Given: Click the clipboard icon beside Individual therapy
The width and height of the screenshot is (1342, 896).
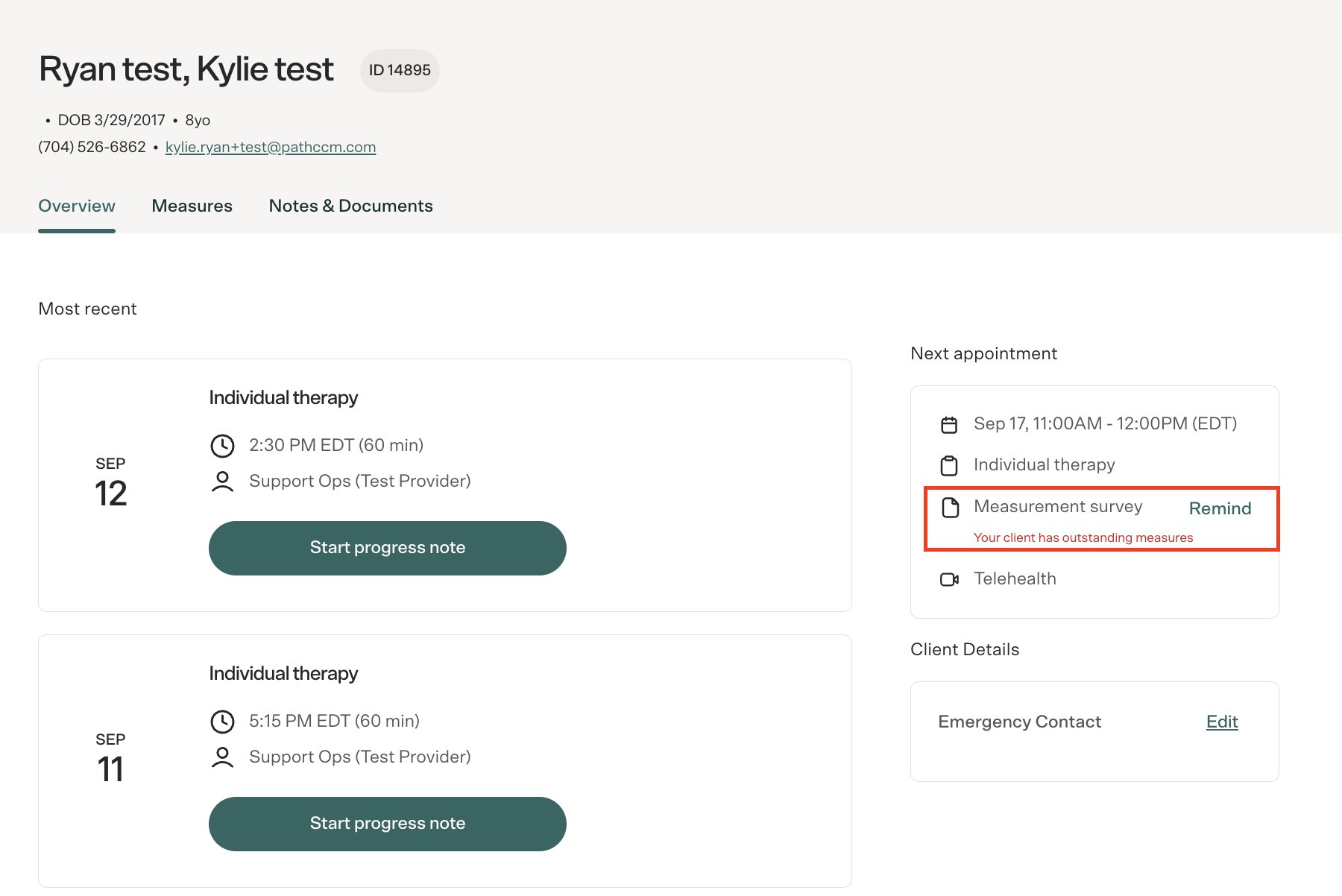Looking at the screenshot, I should [949, 466].
